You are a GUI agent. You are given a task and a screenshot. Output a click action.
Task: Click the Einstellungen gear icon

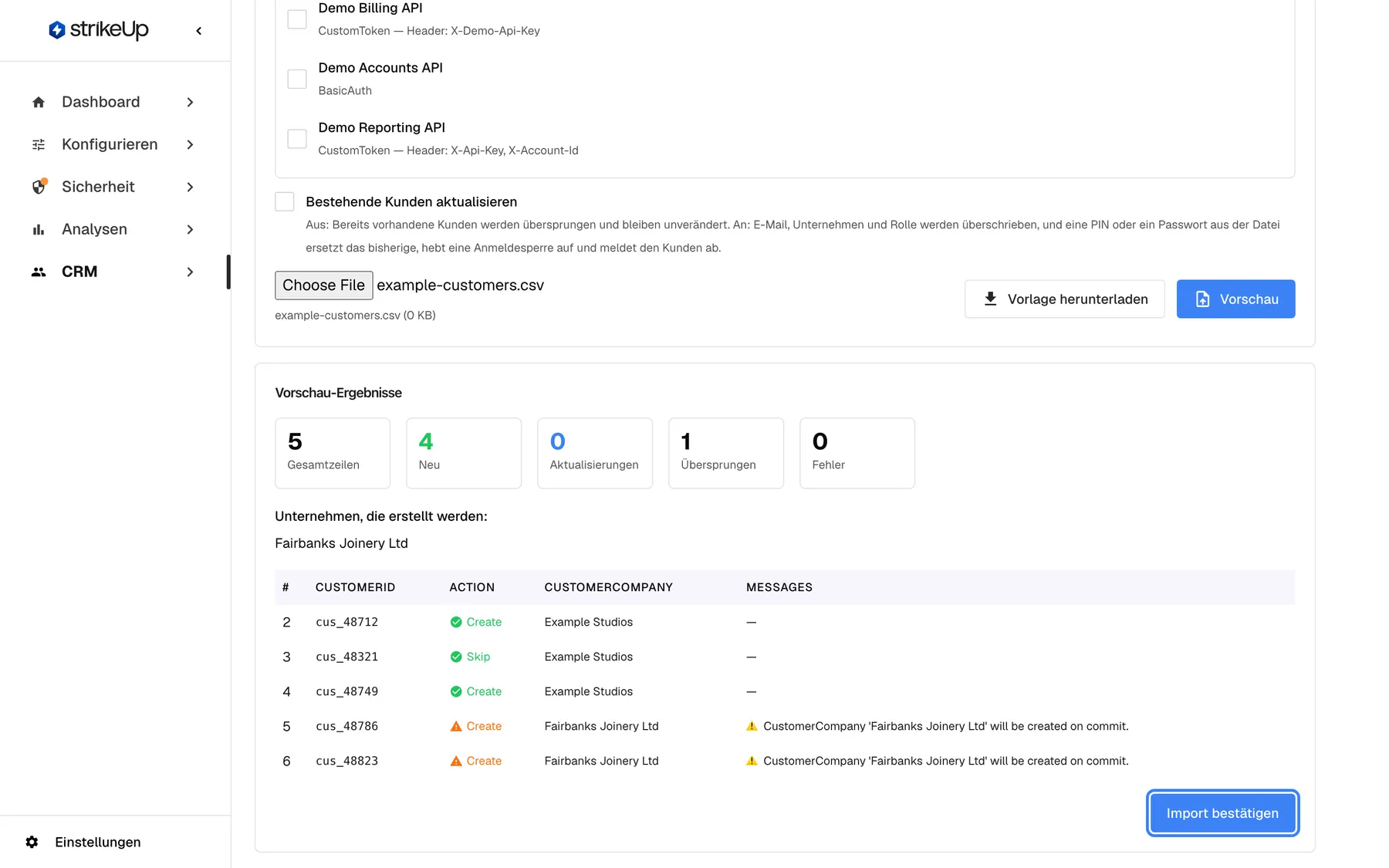32,842
